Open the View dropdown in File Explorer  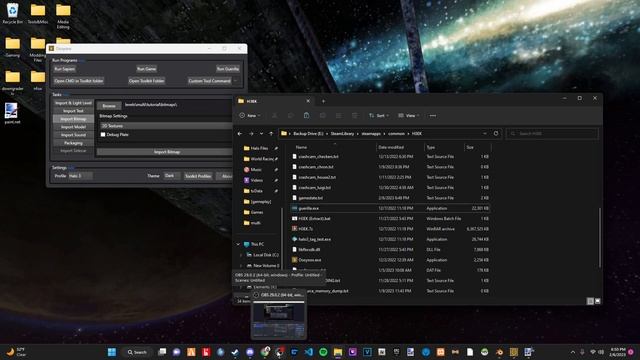[x=409, y=116]
